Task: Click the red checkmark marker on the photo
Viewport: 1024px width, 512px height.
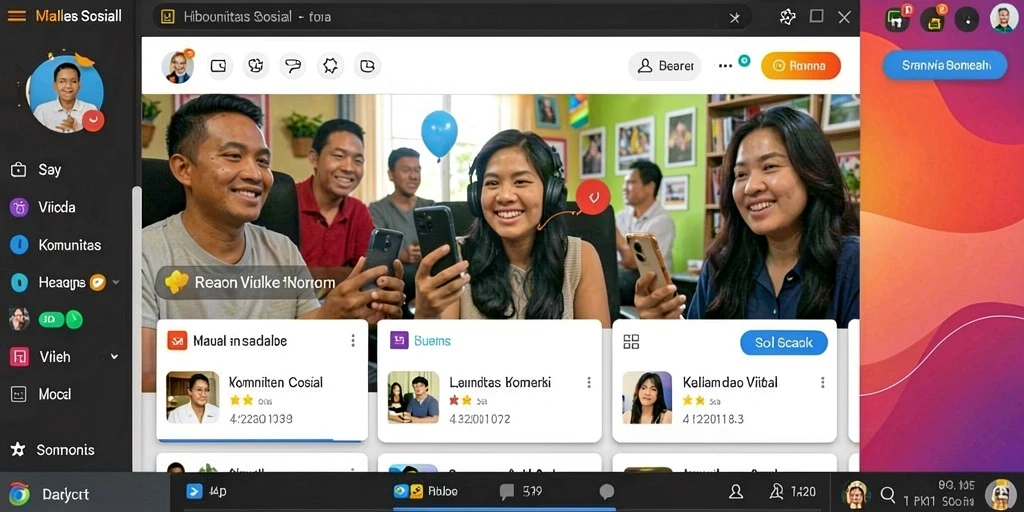Action: (593, 197)
